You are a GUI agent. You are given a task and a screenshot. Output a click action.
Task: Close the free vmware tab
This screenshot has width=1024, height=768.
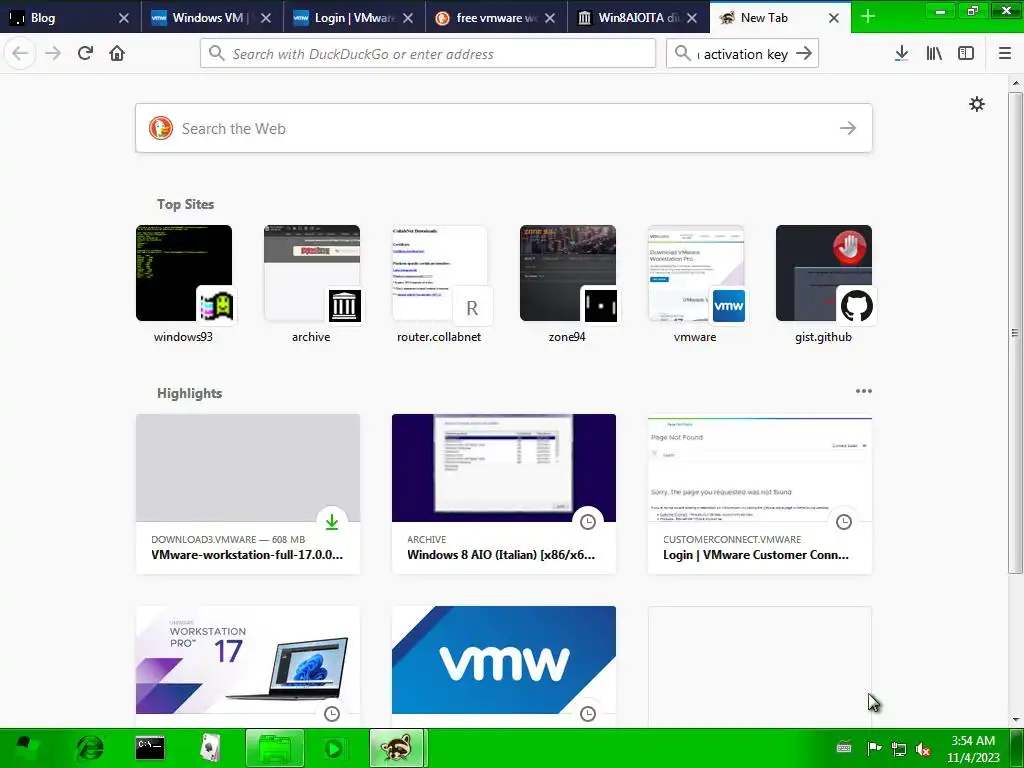point(550,18)
